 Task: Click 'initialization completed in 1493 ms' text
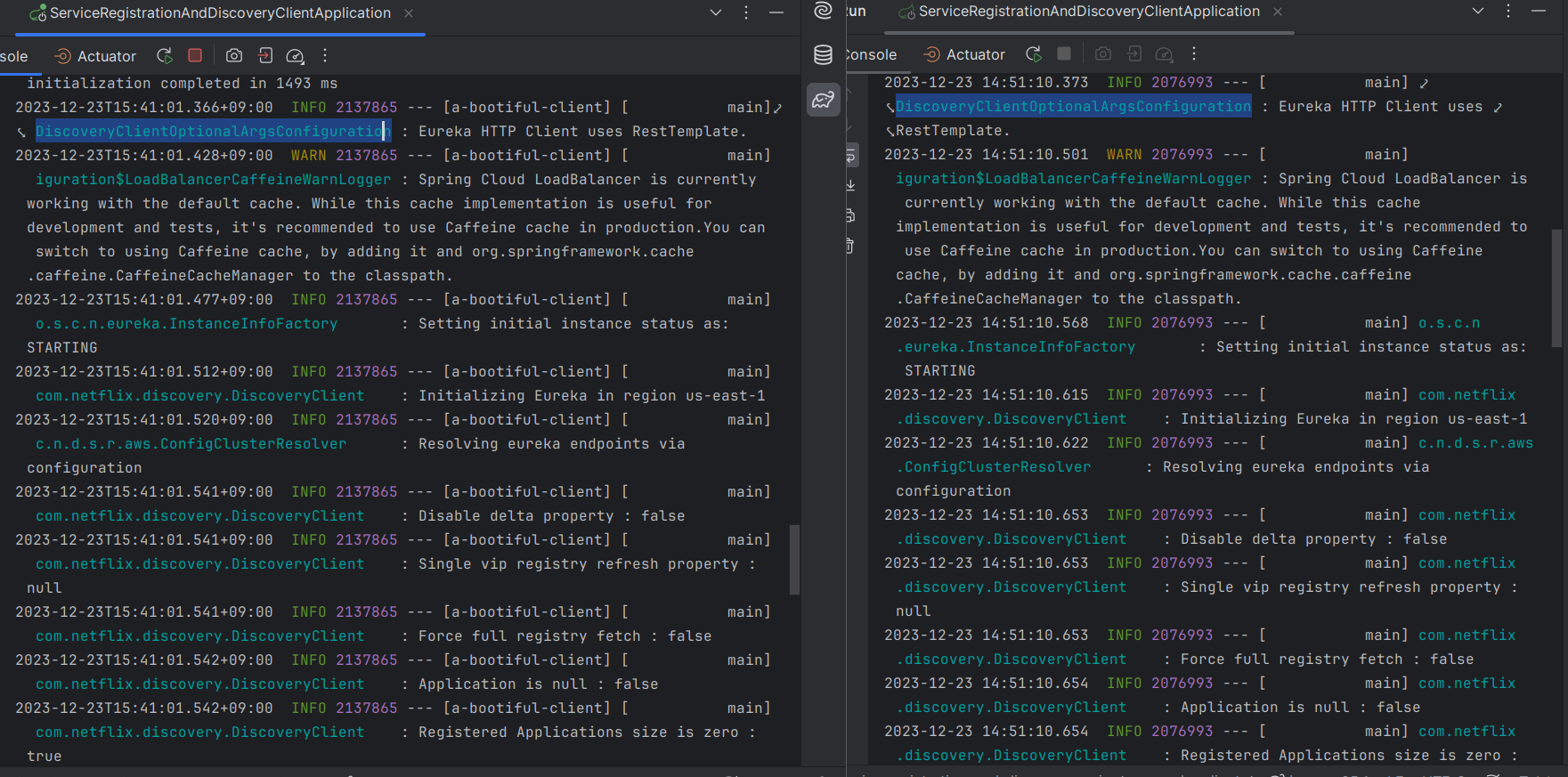(182, 84)
